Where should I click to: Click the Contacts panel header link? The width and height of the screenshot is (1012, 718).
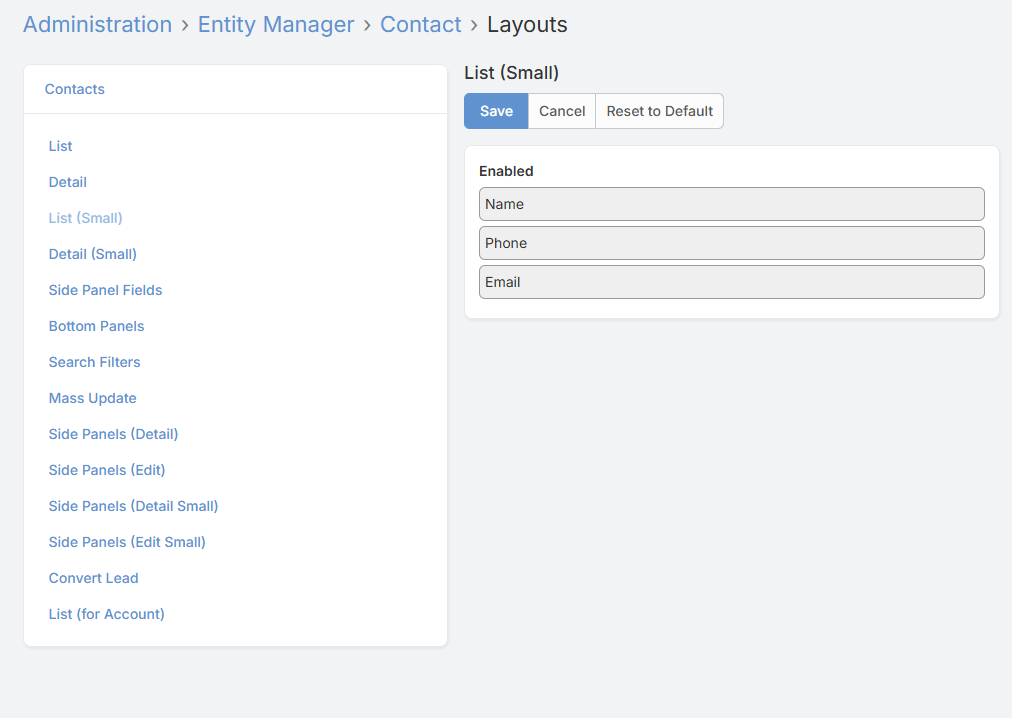[75, 89]
